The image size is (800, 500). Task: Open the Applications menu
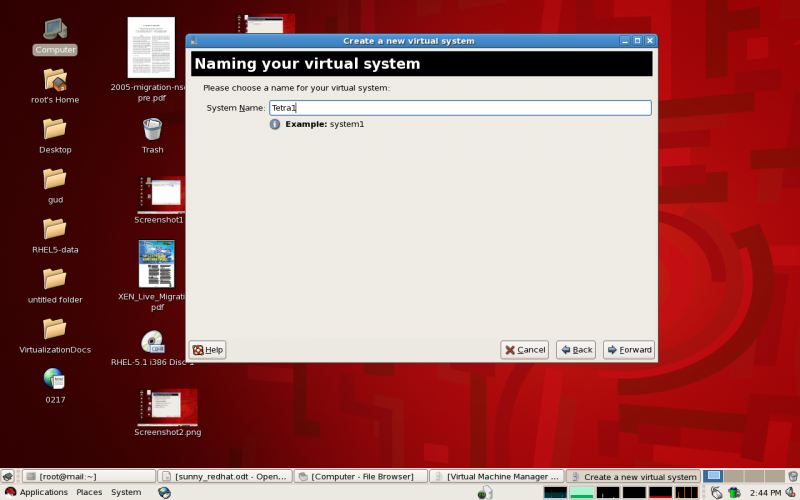[x=43, y=492]
